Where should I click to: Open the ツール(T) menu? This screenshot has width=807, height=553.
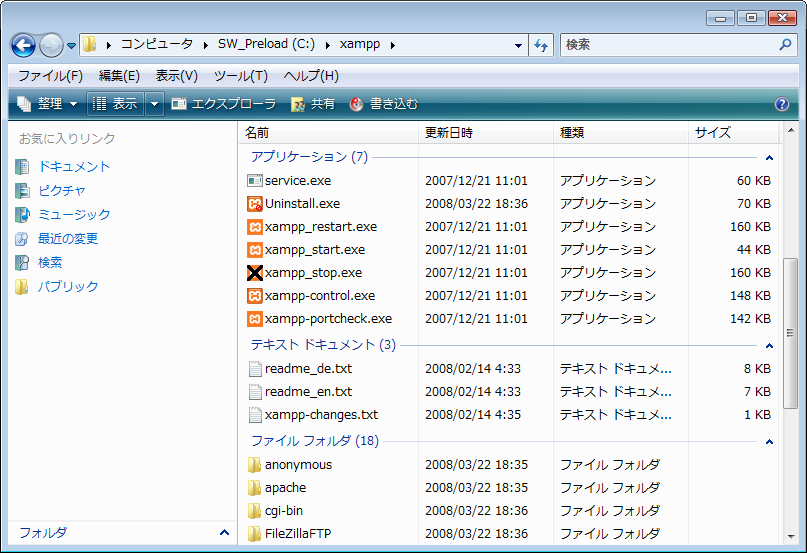[240, 76]
